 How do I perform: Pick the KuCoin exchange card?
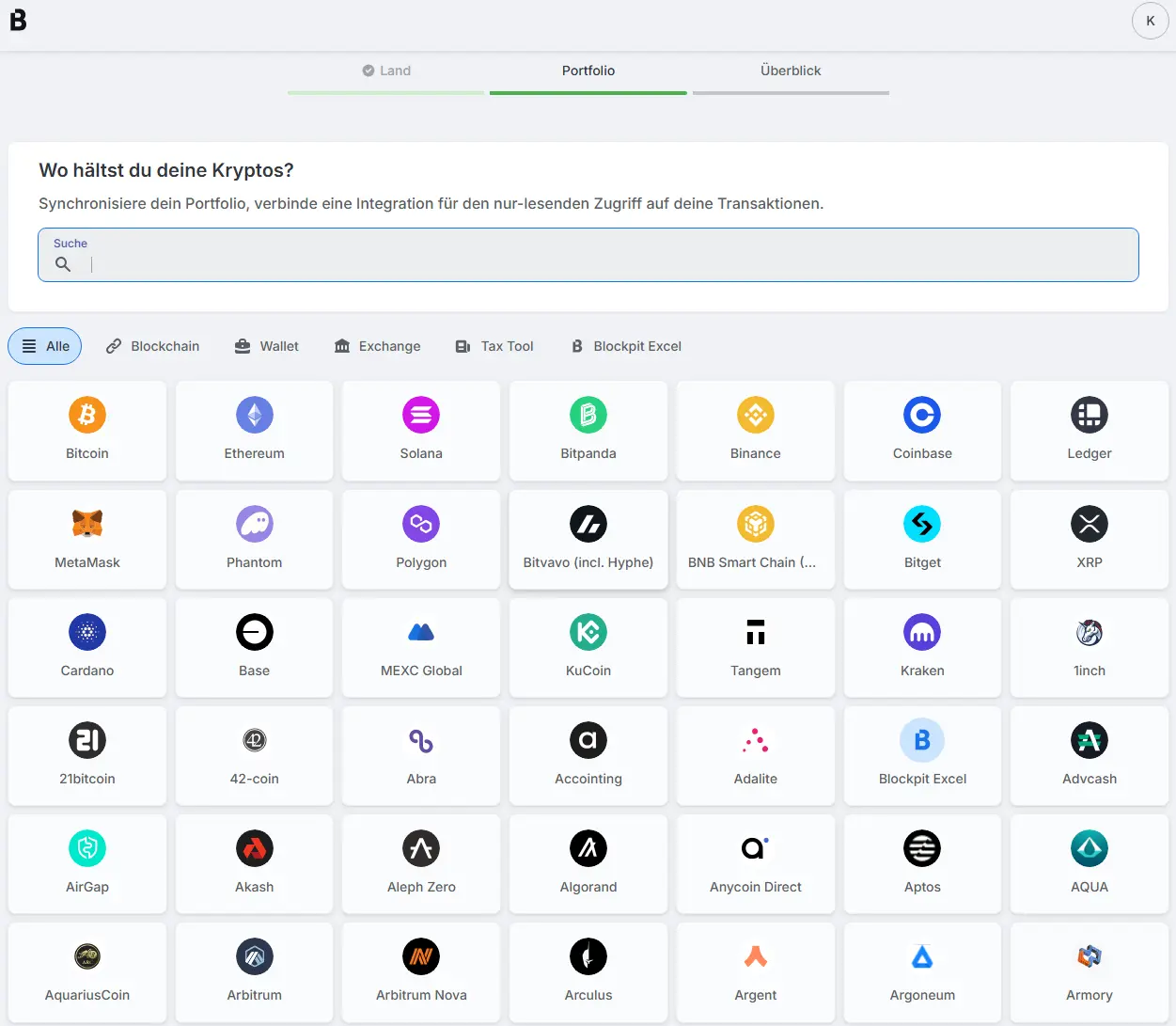[x=588, y=648]
